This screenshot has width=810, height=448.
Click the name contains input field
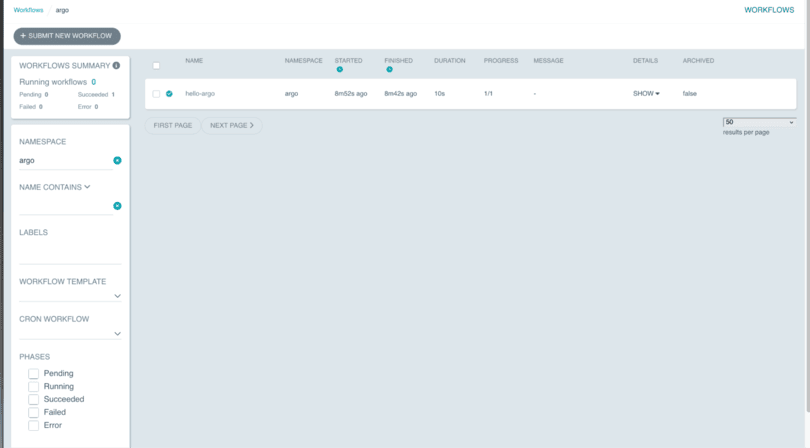click(65, 206)
